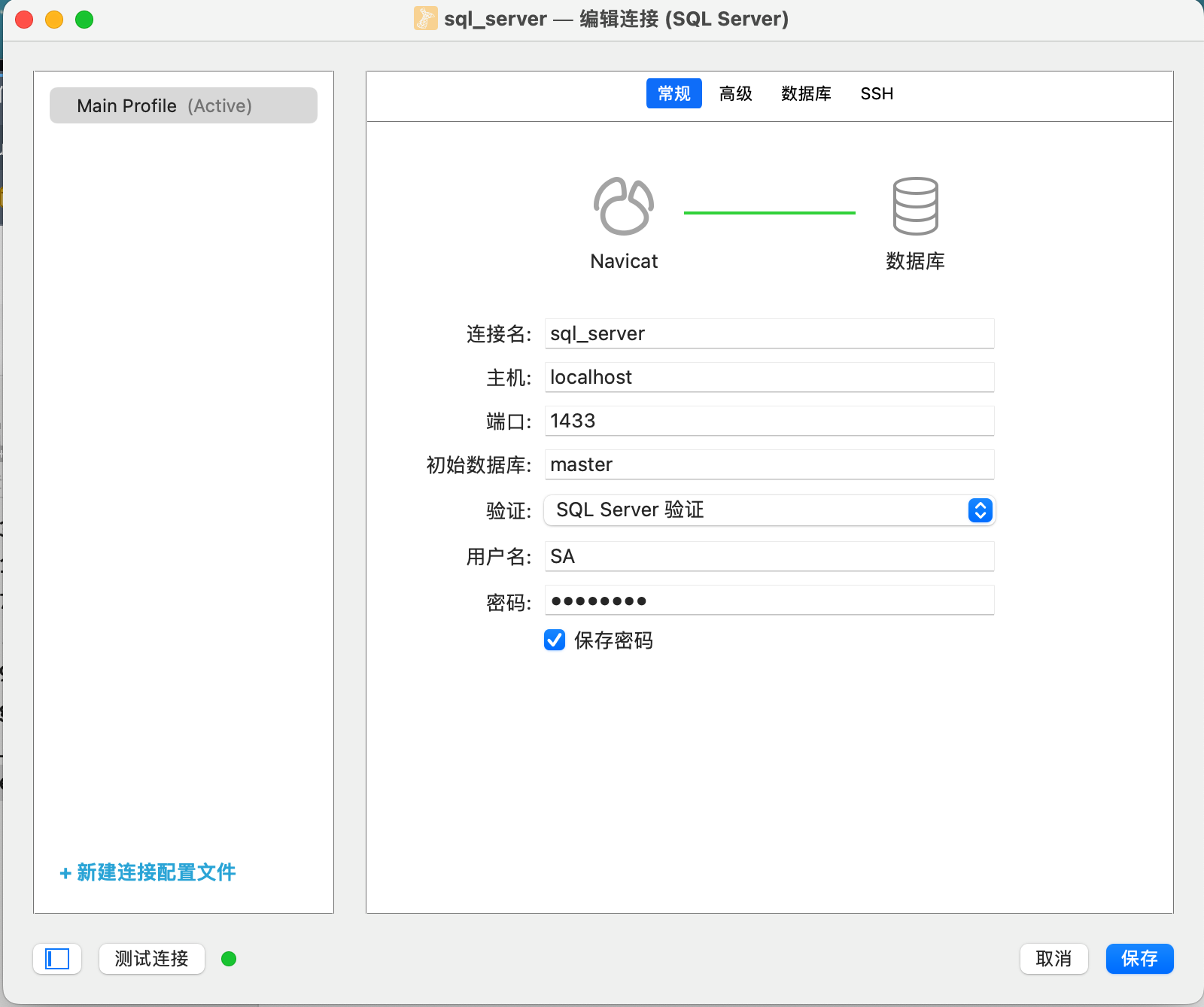Open the 验证 authentication dropdown
Viewport: 1204px width, 1007px height.
pos(769,510)
